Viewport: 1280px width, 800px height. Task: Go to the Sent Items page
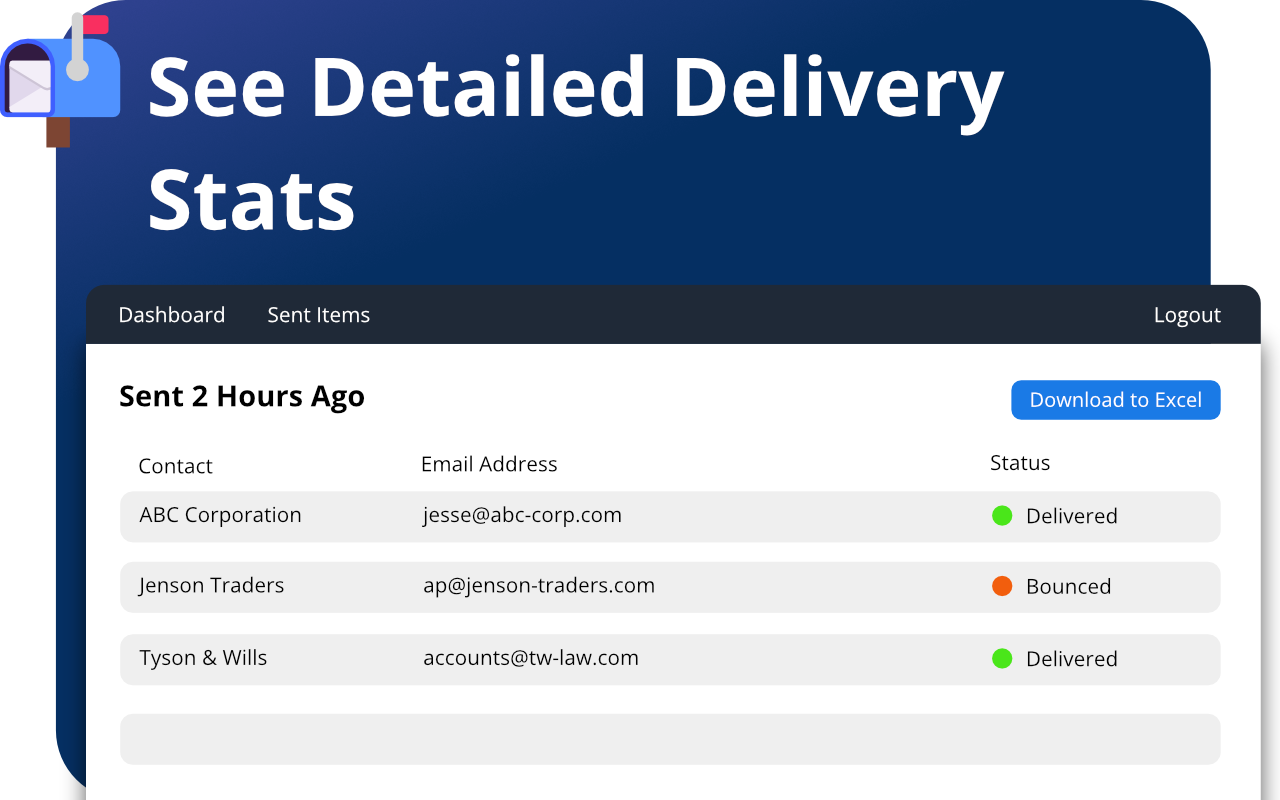319,315
